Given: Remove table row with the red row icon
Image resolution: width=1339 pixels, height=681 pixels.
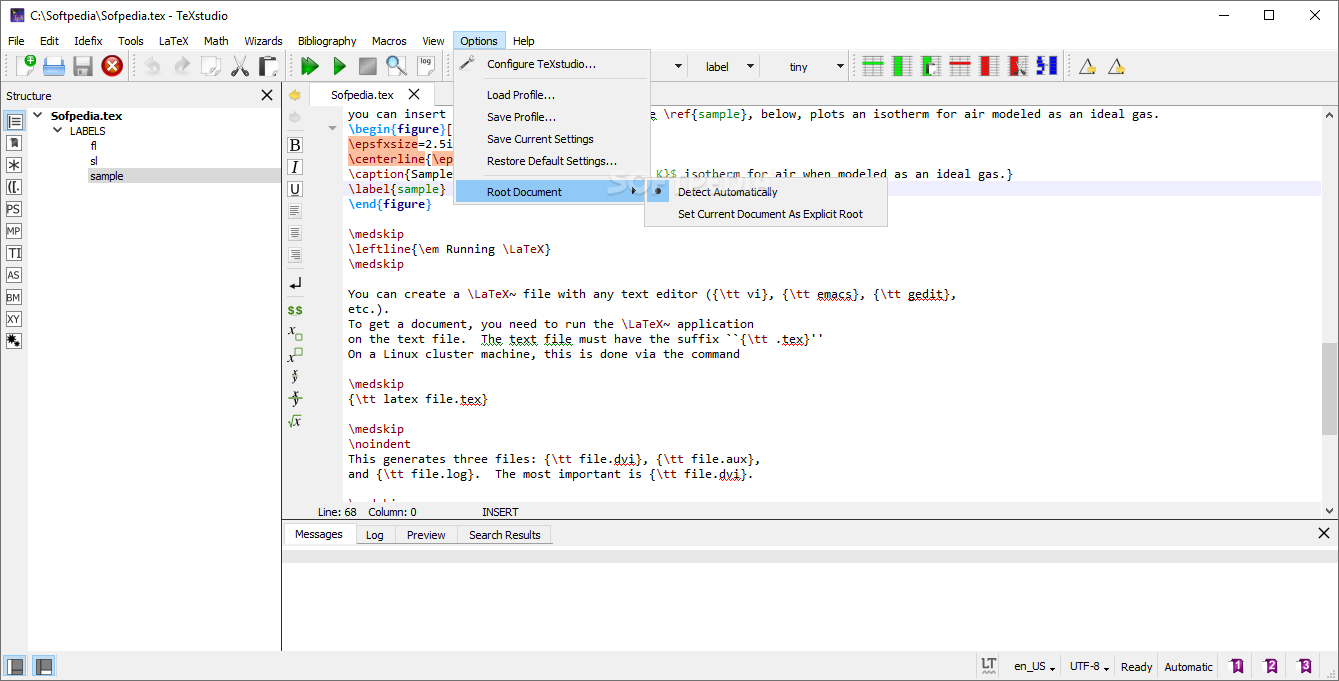Looking at the screenshot, I should [x=960, y=66].
